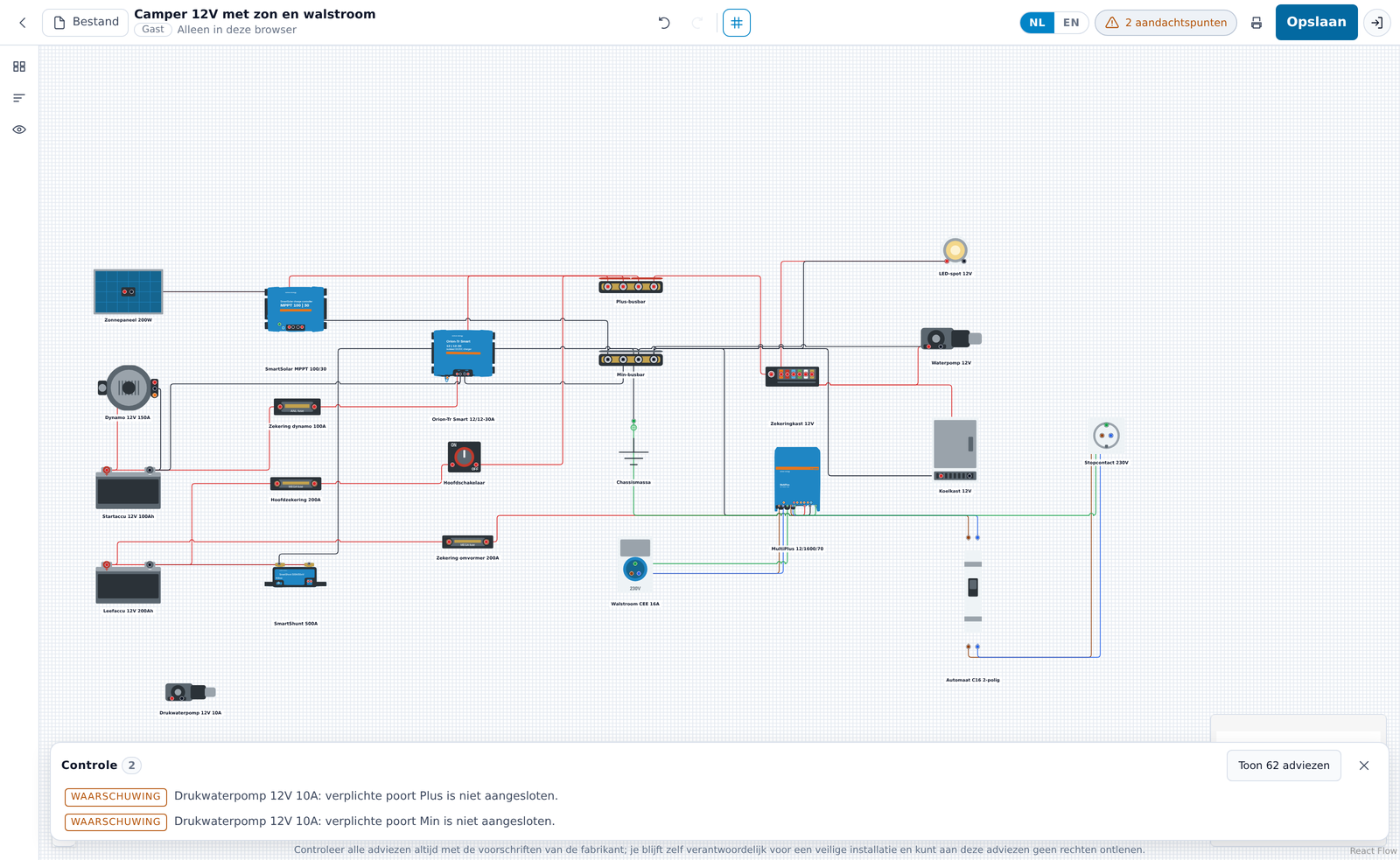This screenshot has width=1400, height=860.
Task: Select the Dynamo 12V 150A alternator
Action: pos(129,388)
